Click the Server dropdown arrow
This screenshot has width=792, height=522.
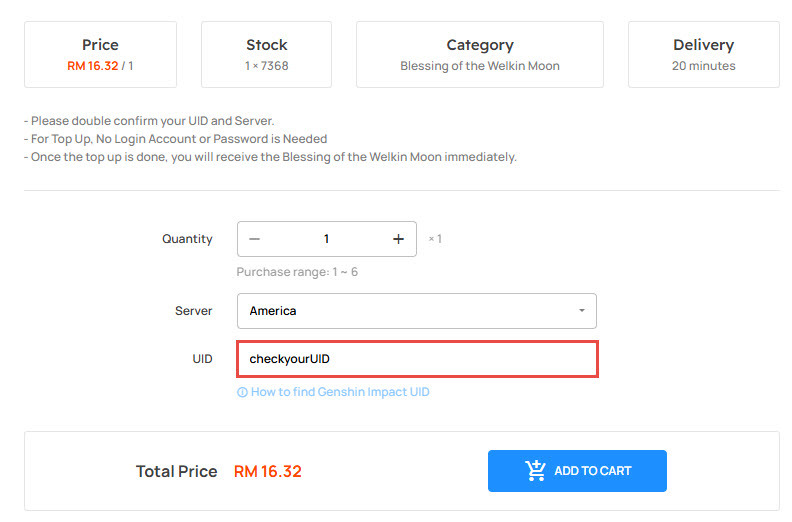point(582,311)
